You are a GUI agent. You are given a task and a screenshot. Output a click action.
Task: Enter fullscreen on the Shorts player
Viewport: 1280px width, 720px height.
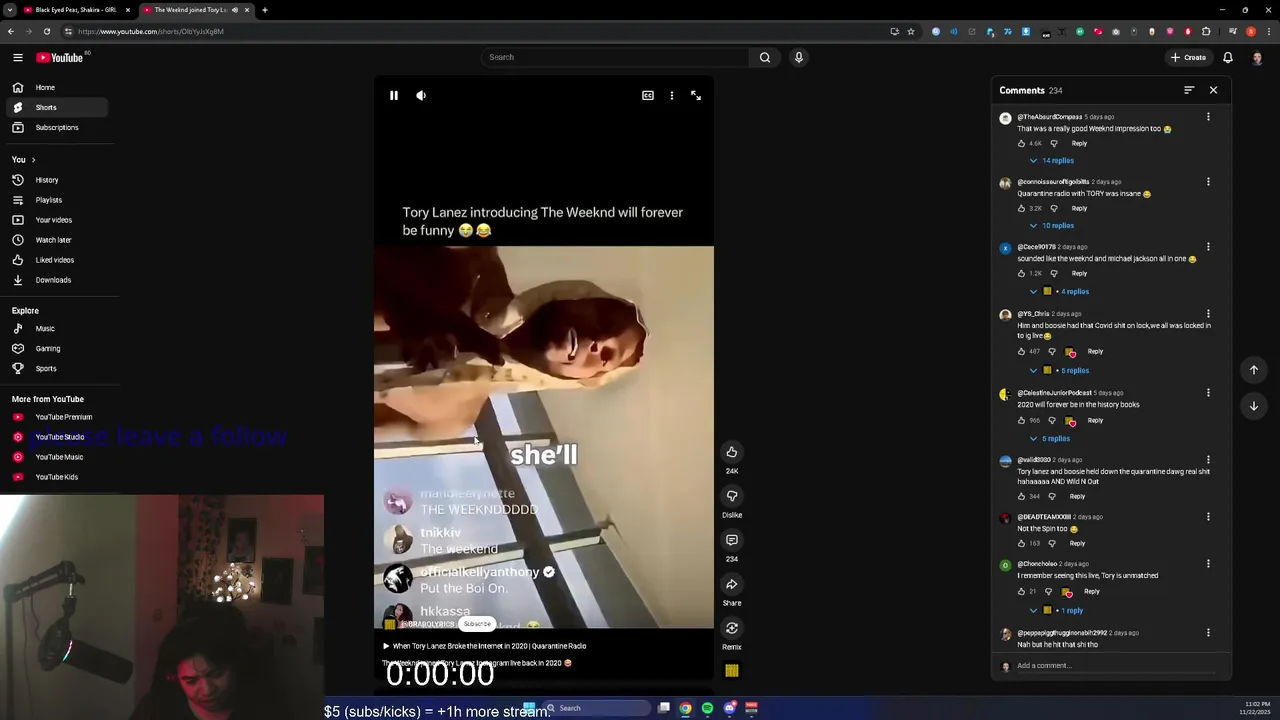[696, 95]
